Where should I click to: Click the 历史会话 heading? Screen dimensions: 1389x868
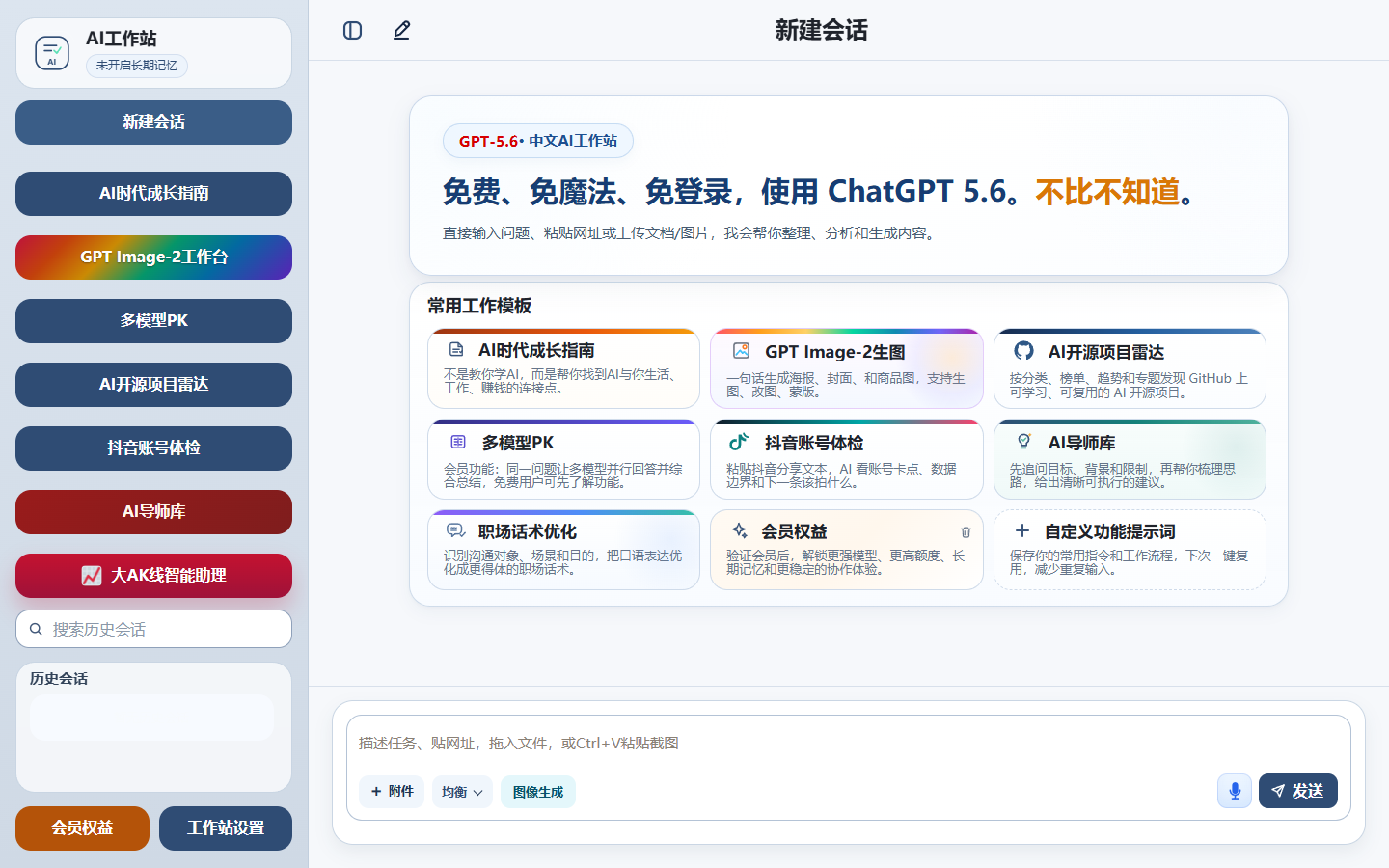pyautogui.click(x=59, y=678)
